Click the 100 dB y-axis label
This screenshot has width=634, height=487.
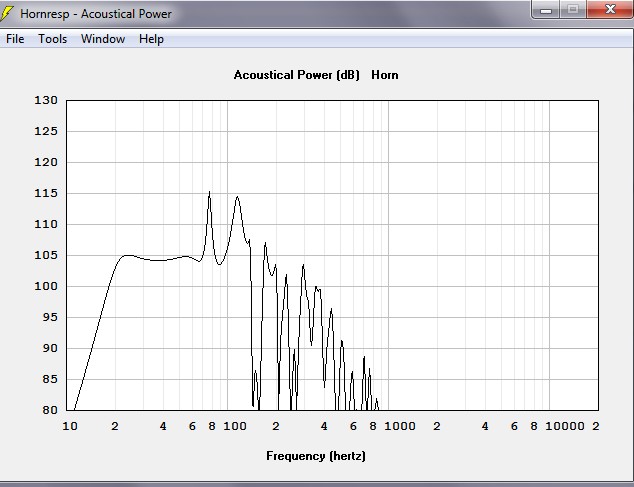point(46,286)
